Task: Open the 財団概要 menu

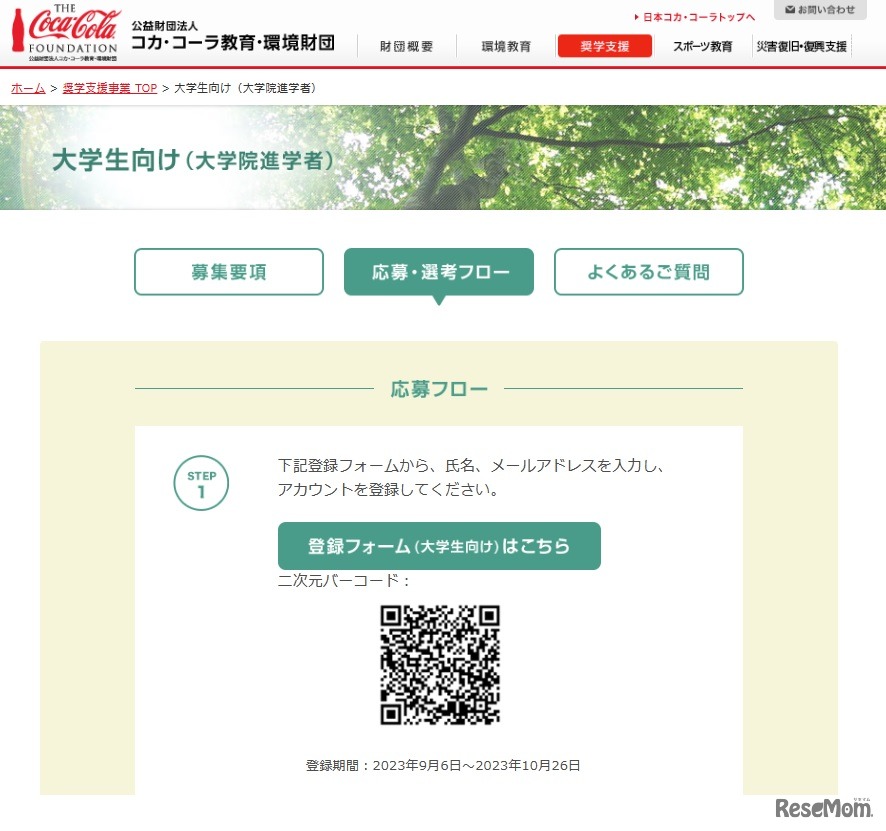Action: [406, 46]
